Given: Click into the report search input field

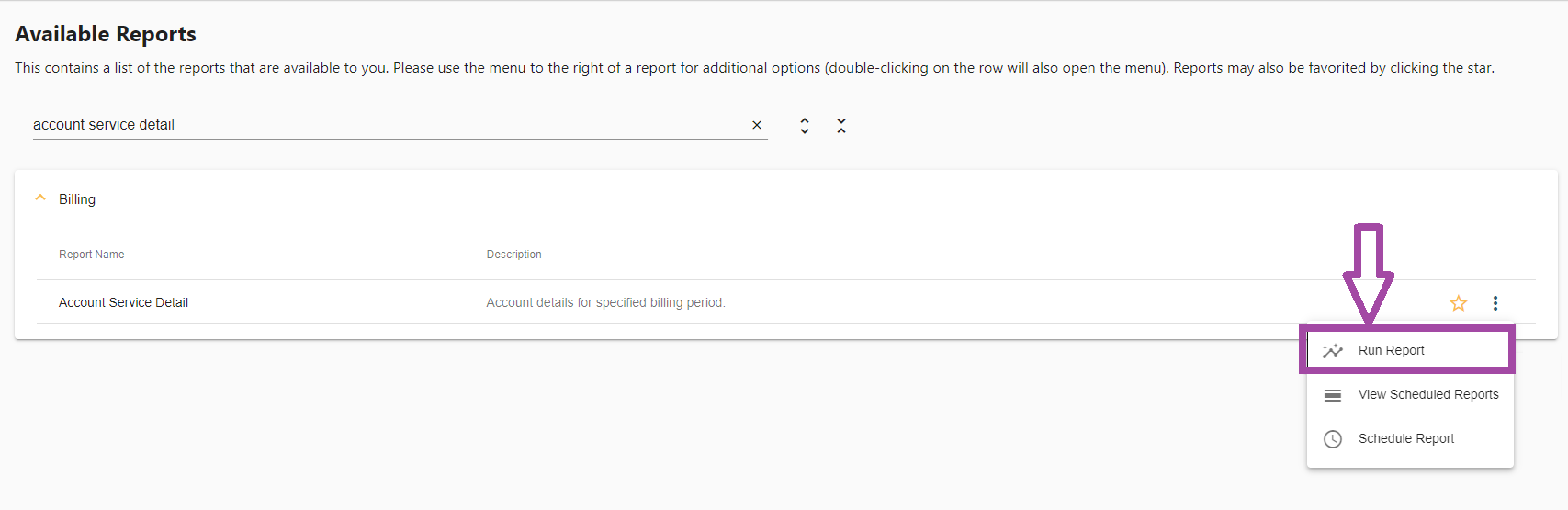Looking at the screenshot, I should (x=386, y=125).
